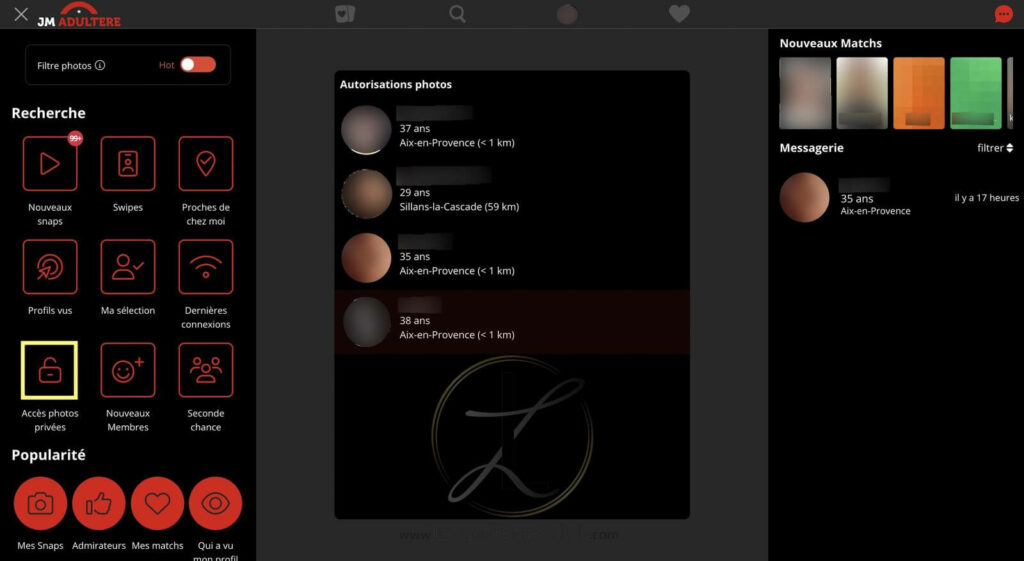Toggle the Hot photo filter switch
This screenshot has height=561, width=1024.
[x=198, y=65]
